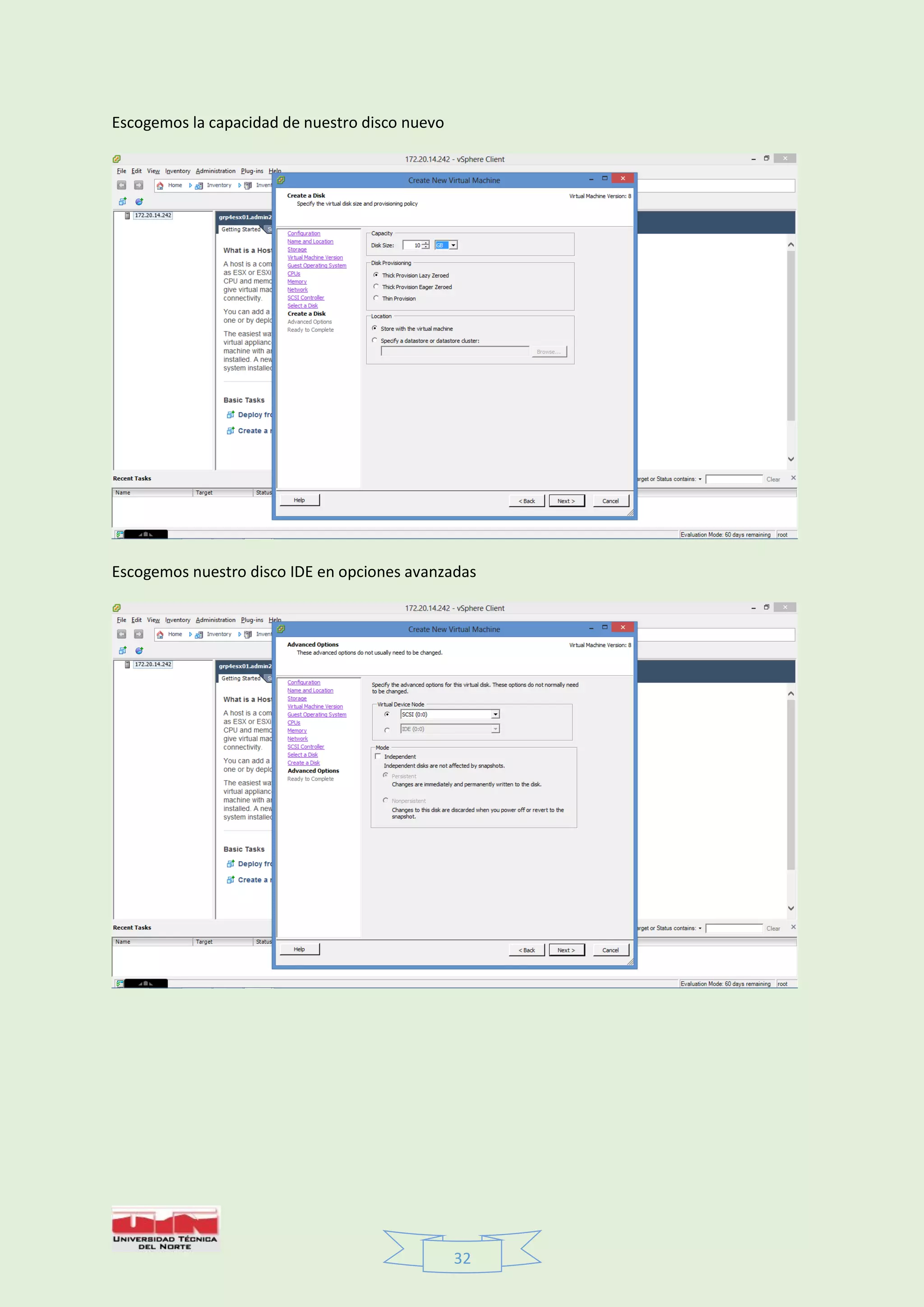Open Plug-ins menu above the Advanced Options dialog
Viewport: 924px width, 1307px height.
point(251,621)
